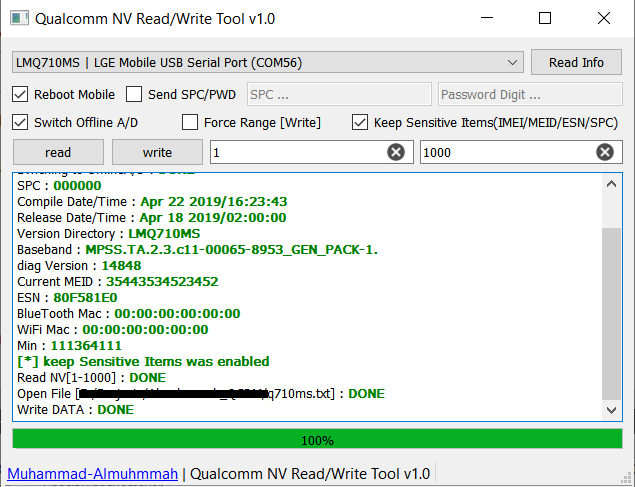This screenshot has width=635, height=487.
Task: Clear the end range 1000 field with X icon
Action: tap(605, 152)
